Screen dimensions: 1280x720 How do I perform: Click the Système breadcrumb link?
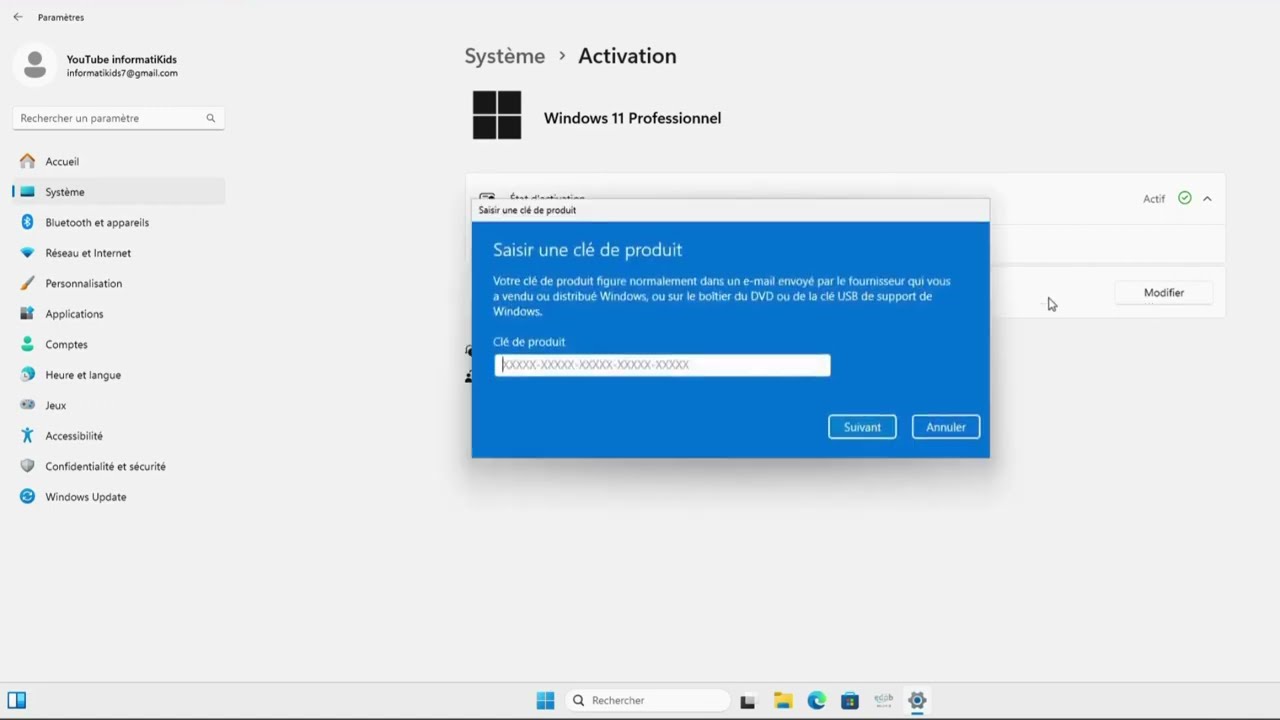click(x=505, y=56)
